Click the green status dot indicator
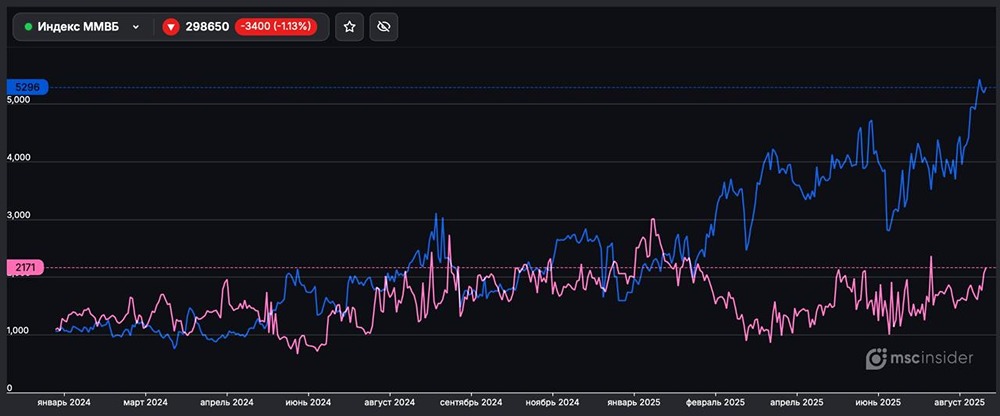 pos(28,27)
